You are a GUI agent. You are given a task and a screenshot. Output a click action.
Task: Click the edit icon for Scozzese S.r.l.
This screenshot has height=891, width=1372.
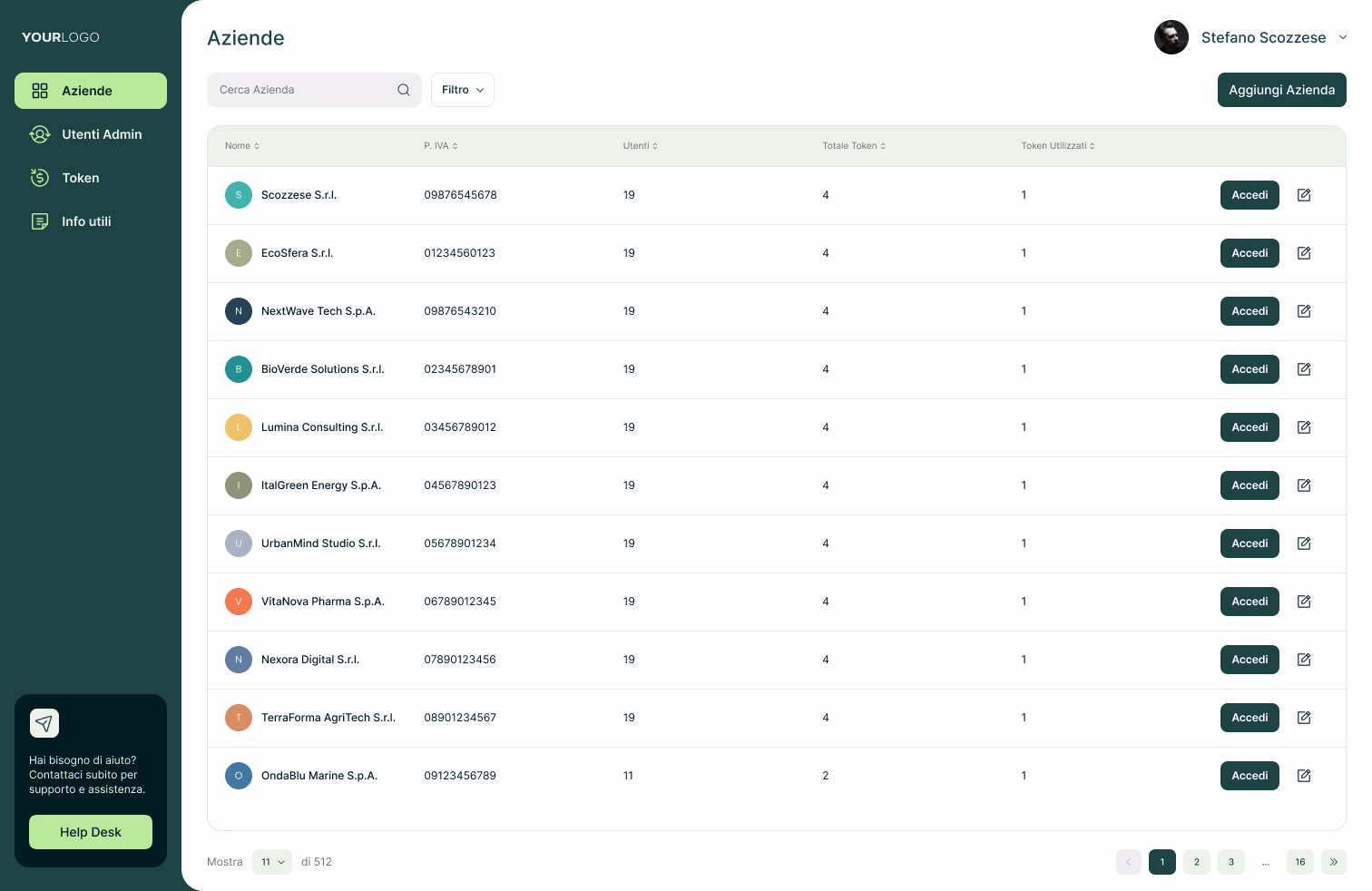pos(1304,195)
